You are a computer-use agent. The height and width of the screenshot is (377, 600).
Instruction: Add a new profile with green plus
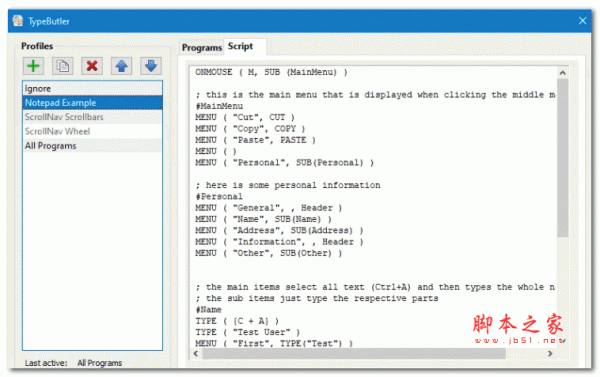click(33, 66)
